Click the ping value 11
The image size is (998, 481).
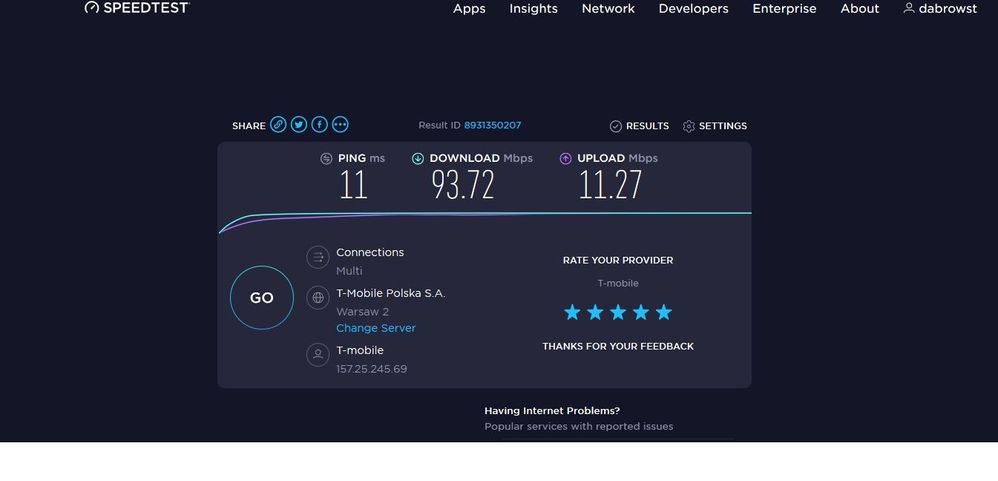(353, 185)
